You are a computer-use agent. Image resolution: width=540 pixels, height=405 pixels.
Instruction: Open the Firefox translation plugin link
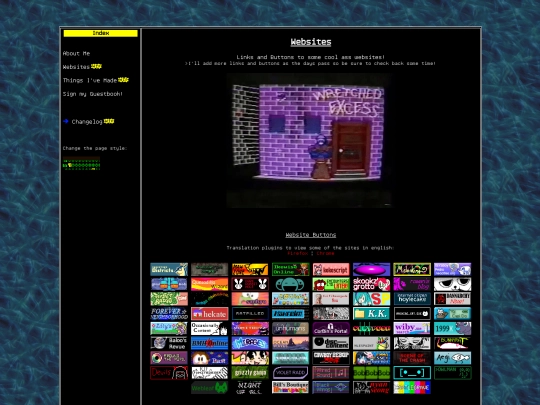point(298,253)
